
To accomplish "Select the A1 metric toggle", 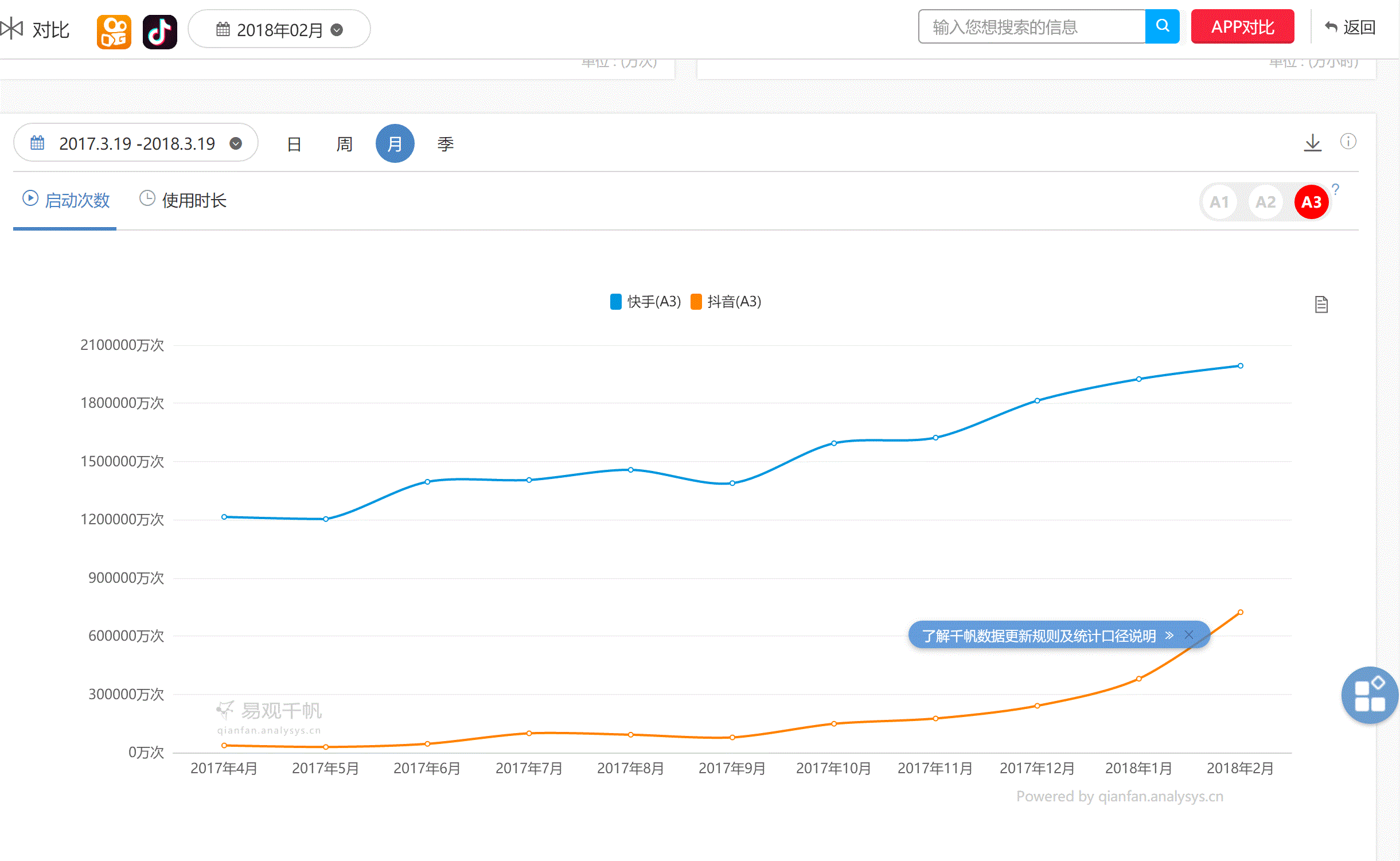I will pyautogui.click(x=1219, y=202).
